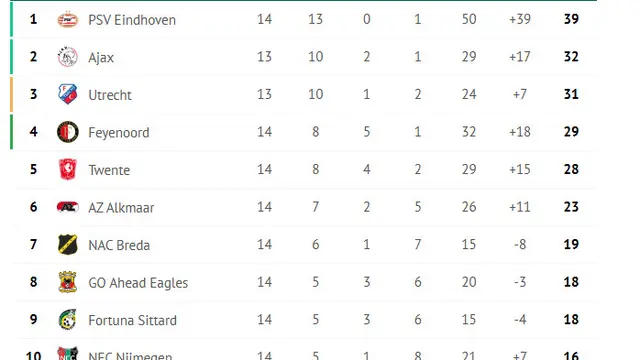
Task: Go to the Utrecht team page
Action: [110, 95]
